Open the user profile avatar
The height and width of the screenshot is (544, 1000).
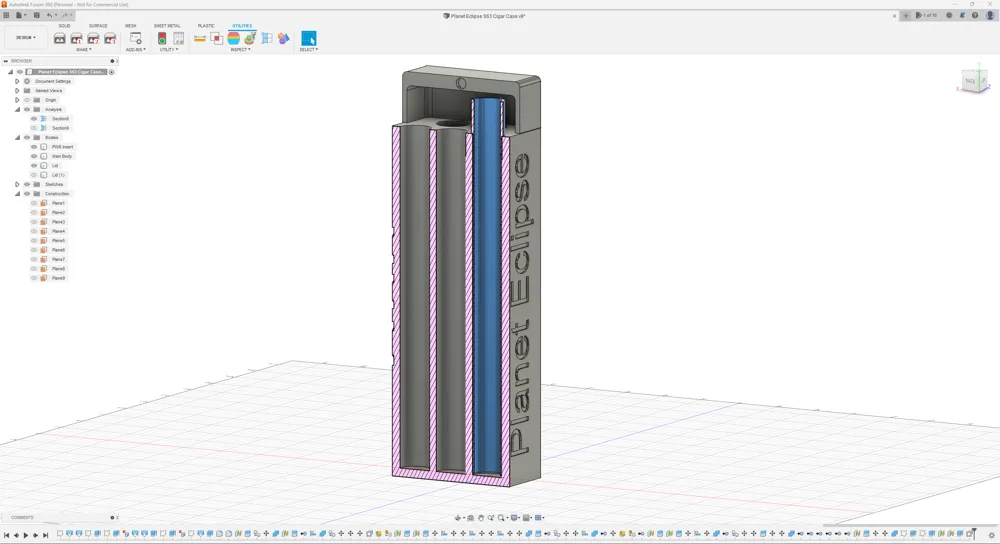pyautogui.click(x=990, y=15)
